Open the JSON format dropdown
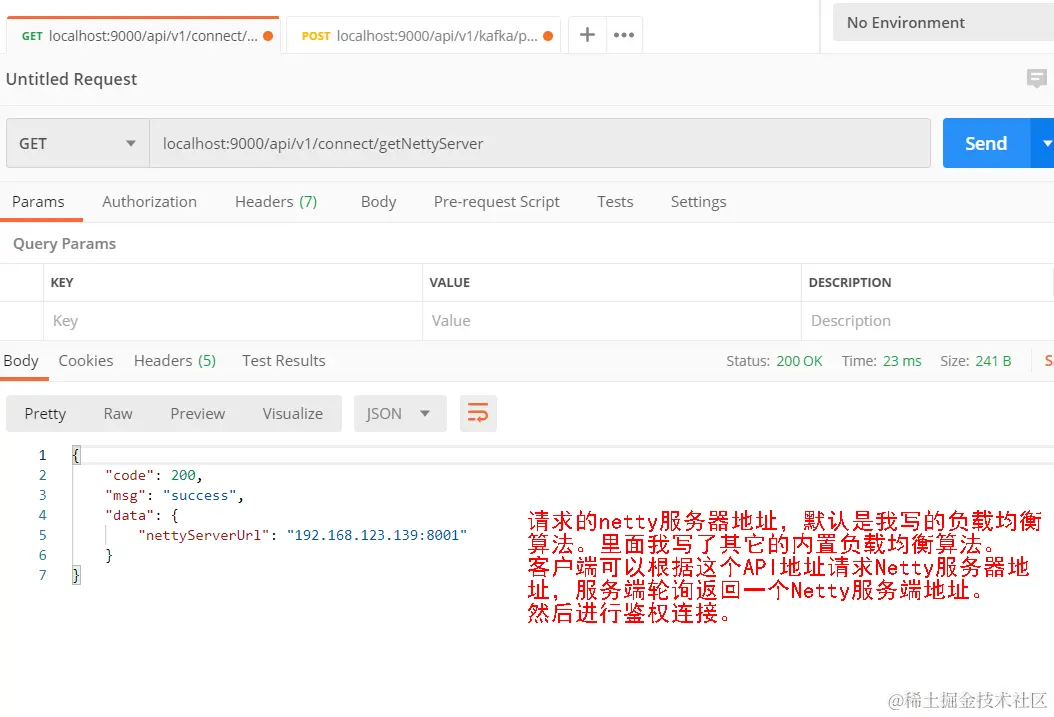Image resolution: width=1054 pixels, height=717 pixels. [400, 413]
